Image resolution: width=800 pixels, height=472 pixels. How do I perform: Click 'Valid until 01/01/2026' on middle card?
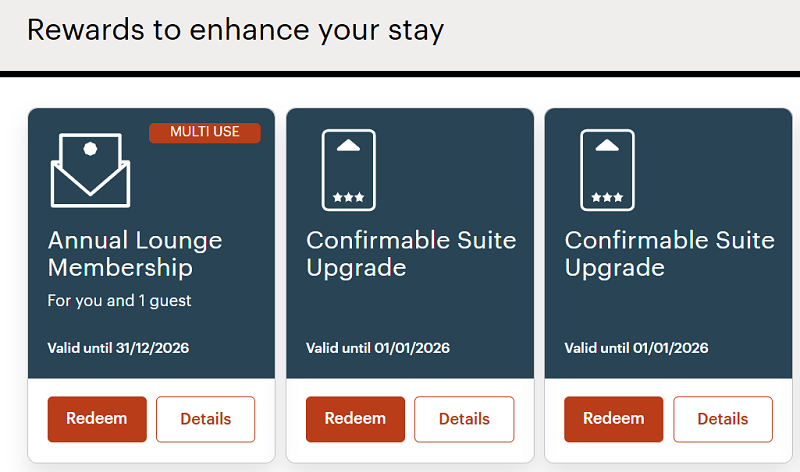coord(378,348)
